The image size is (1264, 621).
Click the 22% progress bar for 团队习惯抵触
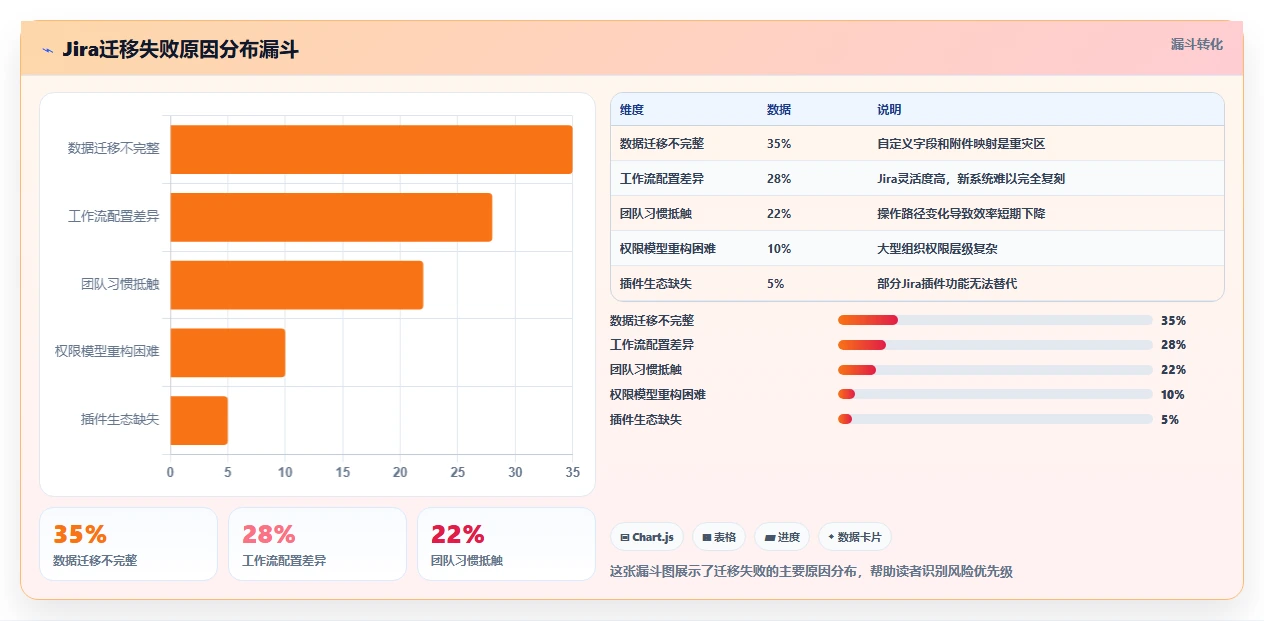(995, 370)
